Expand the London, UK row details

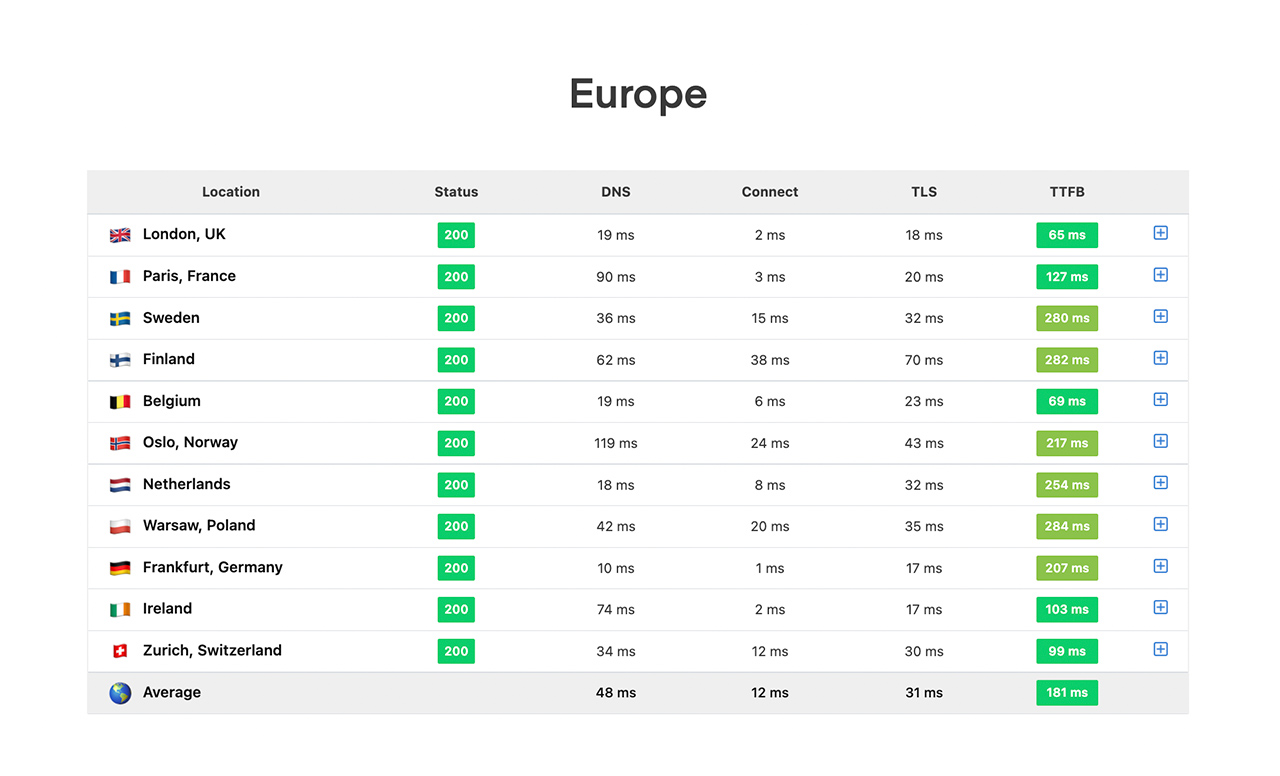[x=1160, y=233]
